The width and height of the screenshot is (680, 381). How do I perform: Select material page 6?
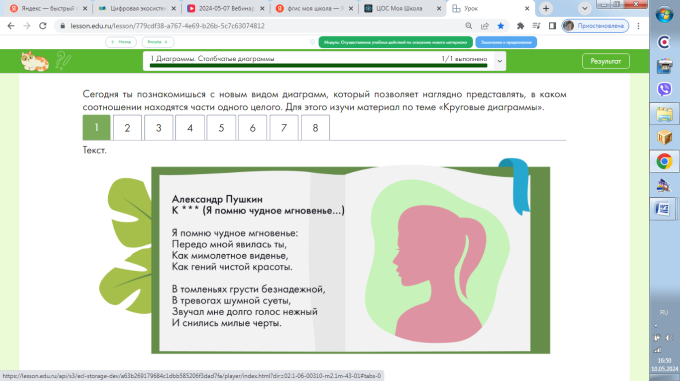252,128
